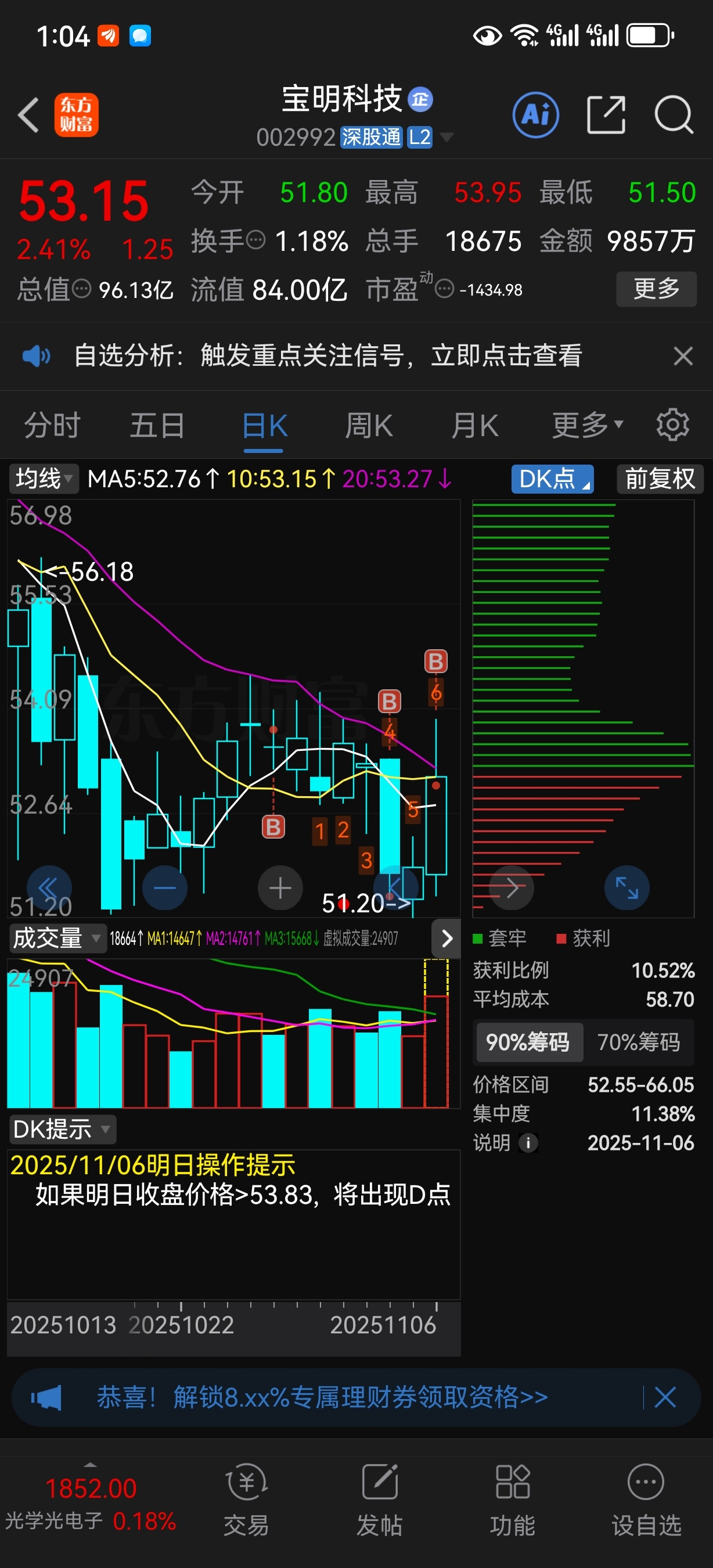Tap the company badge next to 宝明科技
Viewport: 713px width, 1568px height.
coord(420,99)
